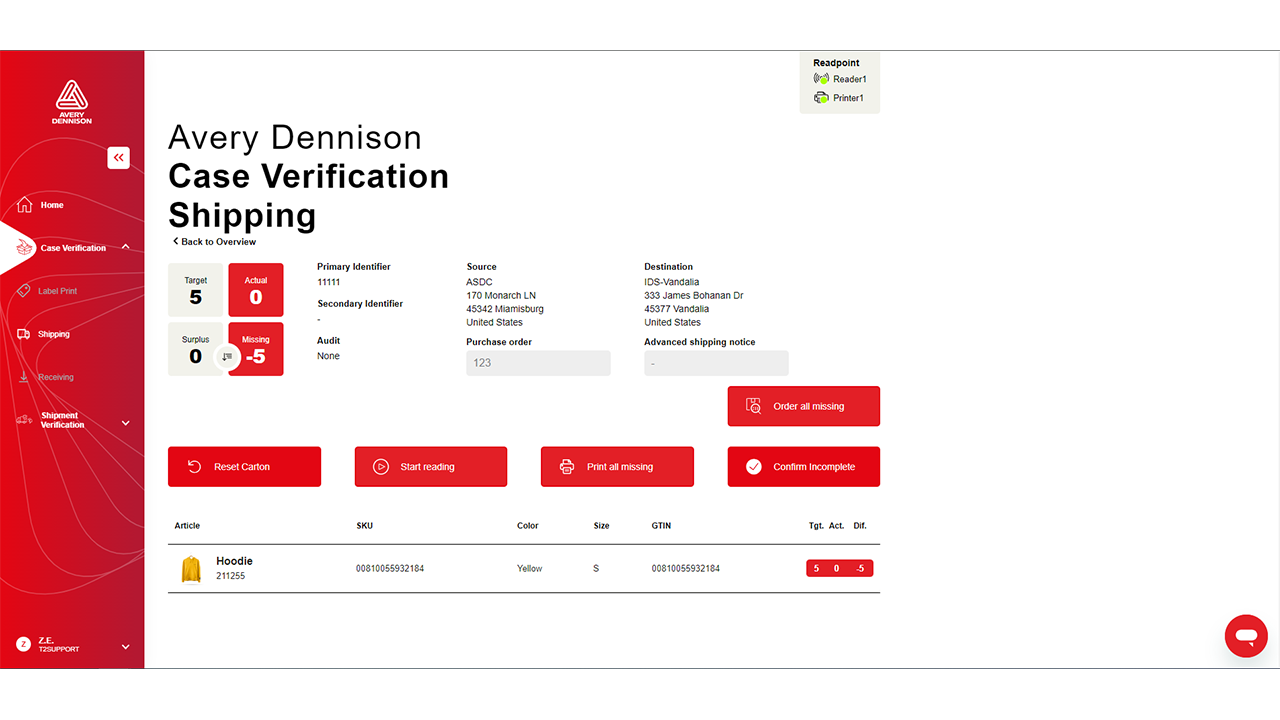Click the Home house icon
The image size is (1280, 720).
point(25,205)
